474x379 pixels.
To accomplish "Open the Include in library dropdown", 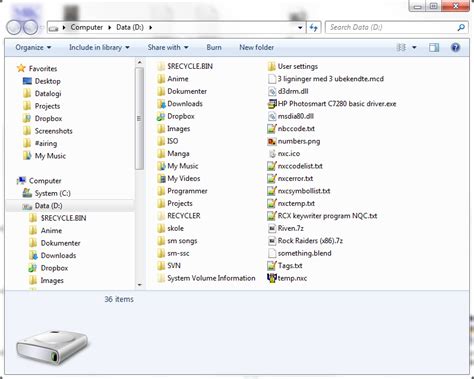I will [x=99, y=47].
